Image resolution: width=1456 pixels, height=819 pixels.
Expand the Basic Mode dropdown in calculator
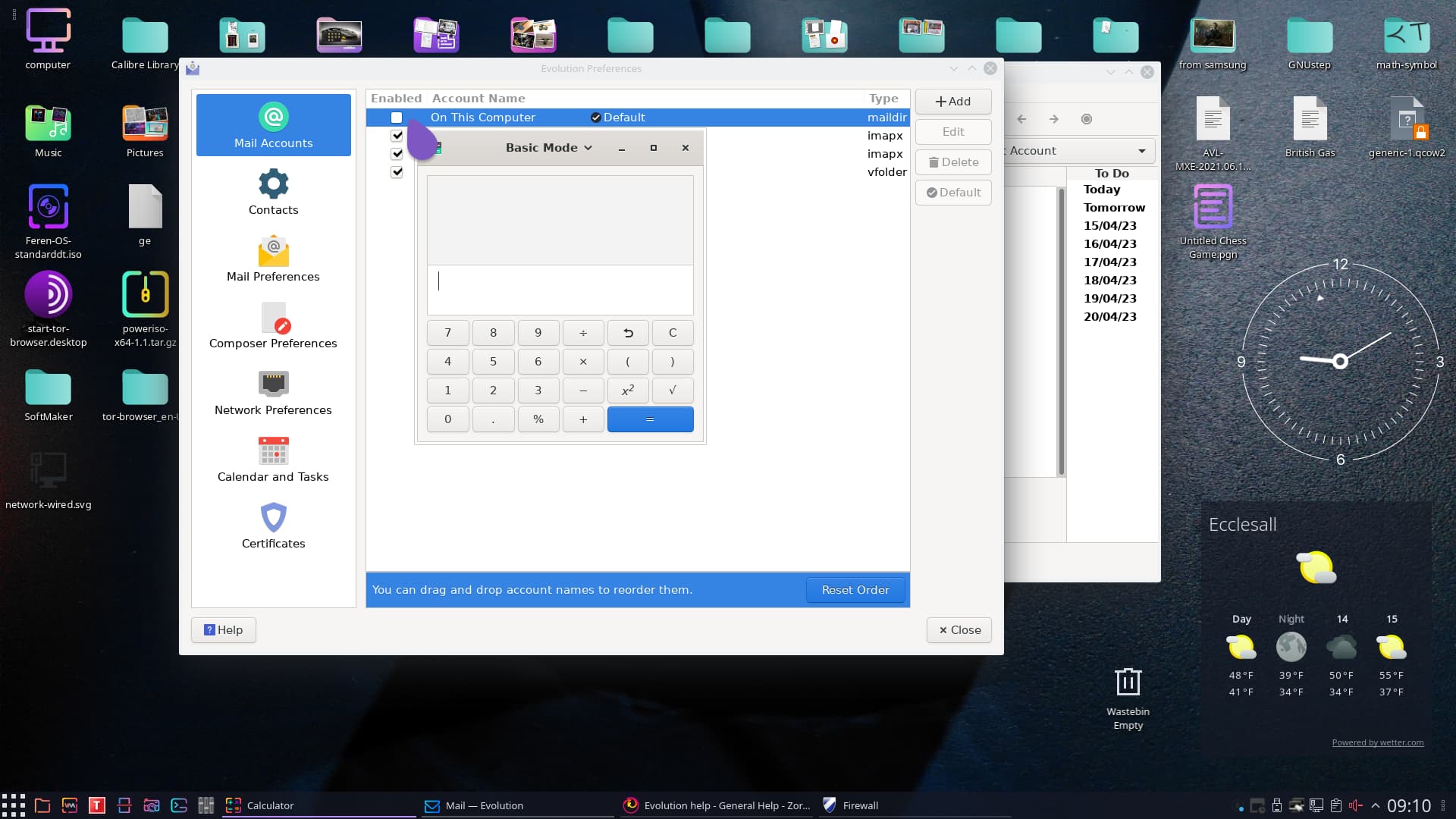(548, 147)
